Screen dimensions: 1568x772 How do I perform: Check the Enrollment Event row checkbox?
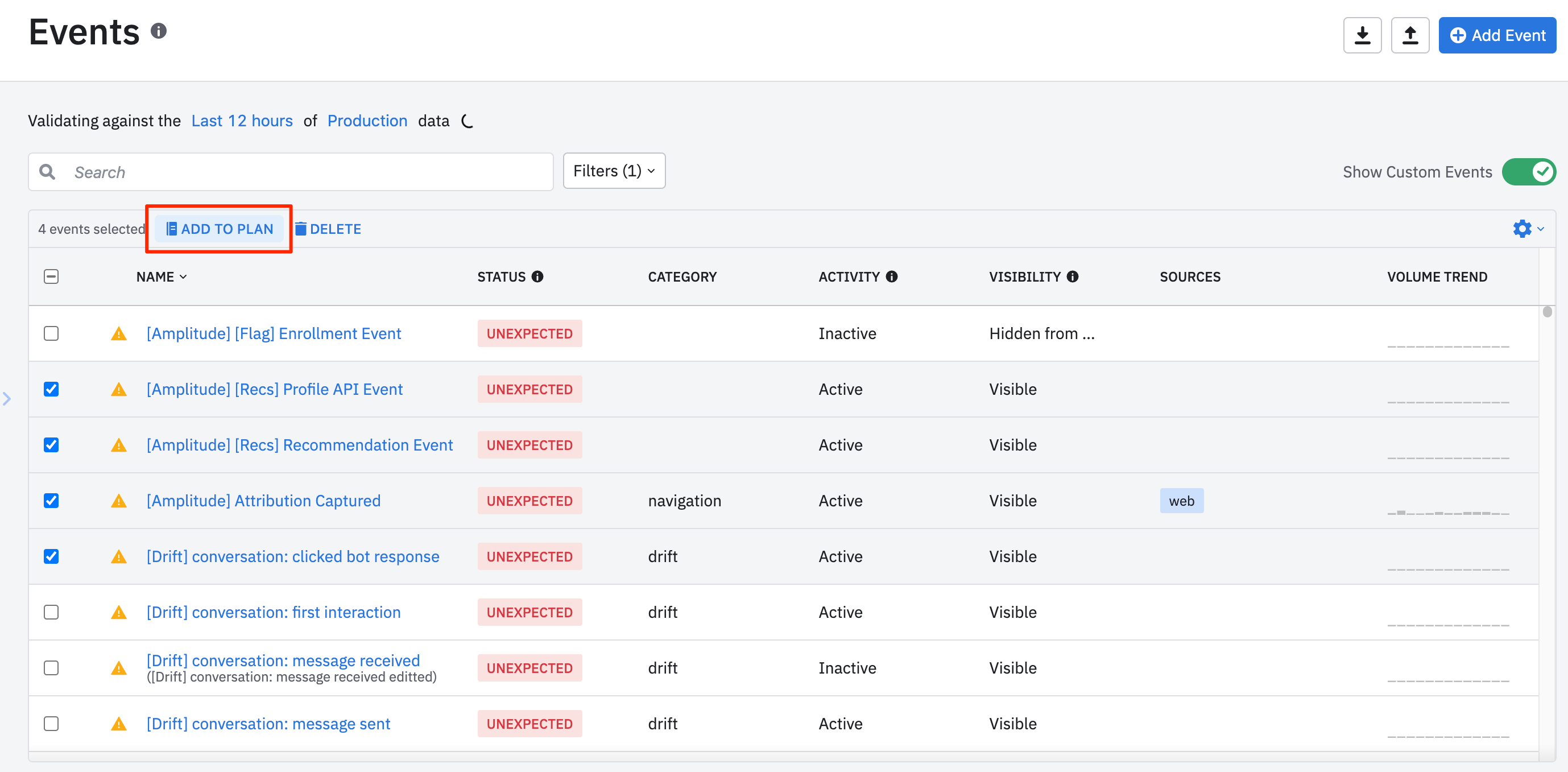point(51,333)
